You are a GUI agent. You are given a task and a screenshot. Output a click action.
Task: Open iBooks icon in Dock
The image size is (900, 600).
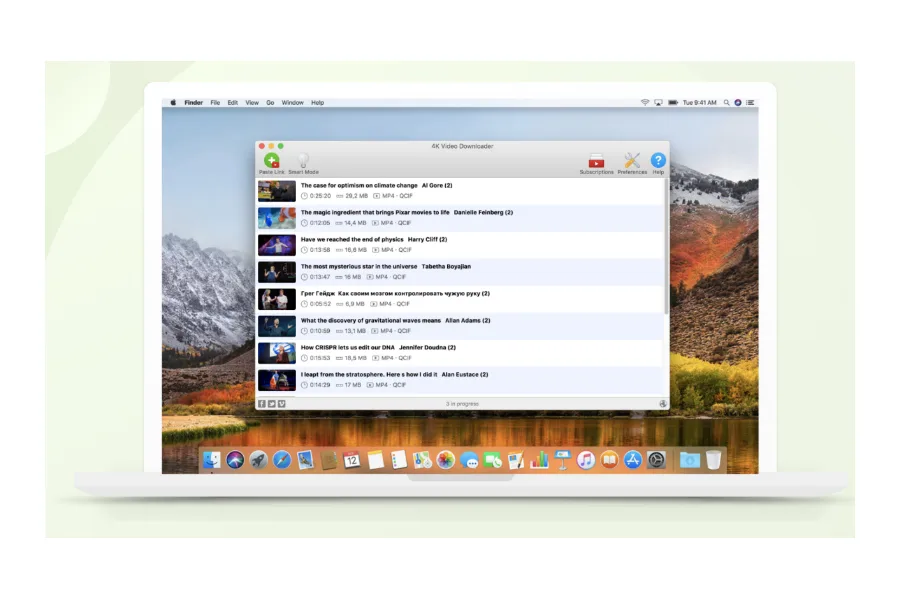coord(609,460)
